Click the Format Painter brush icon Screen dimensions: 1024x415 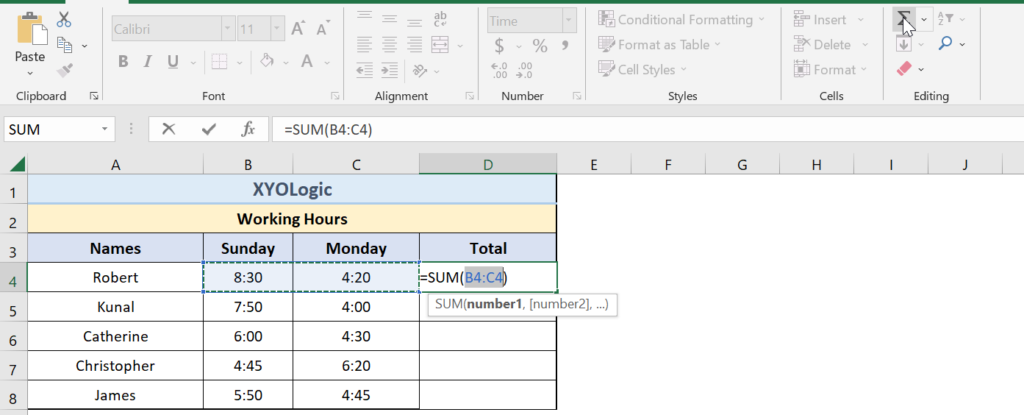pos(65,70)
